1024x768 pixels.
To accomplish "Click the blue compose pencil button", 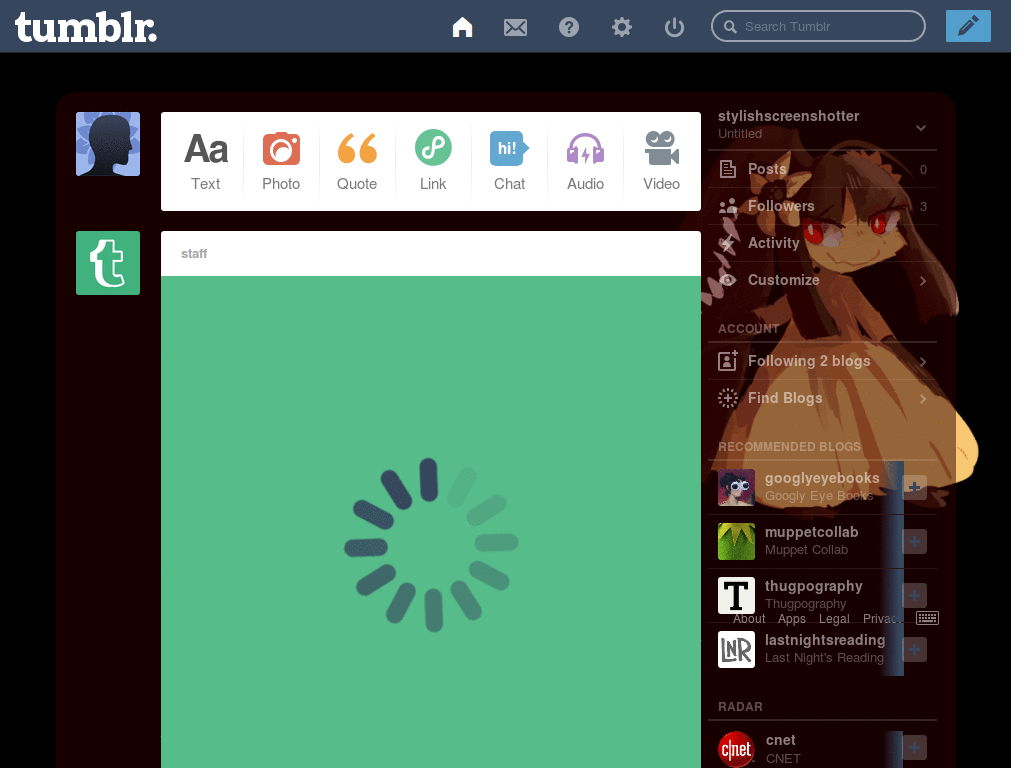I will pyautogui.click(x=968, y=26).
